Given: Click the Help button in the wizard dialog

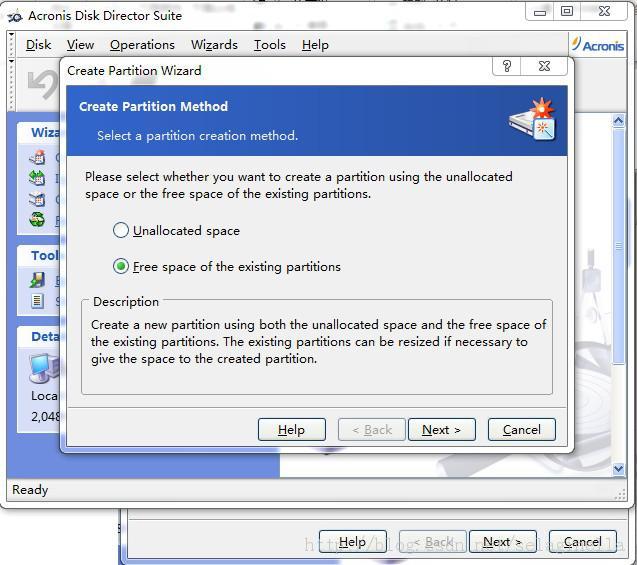Looking at the screenshot, I should click(x=292, y=429).
